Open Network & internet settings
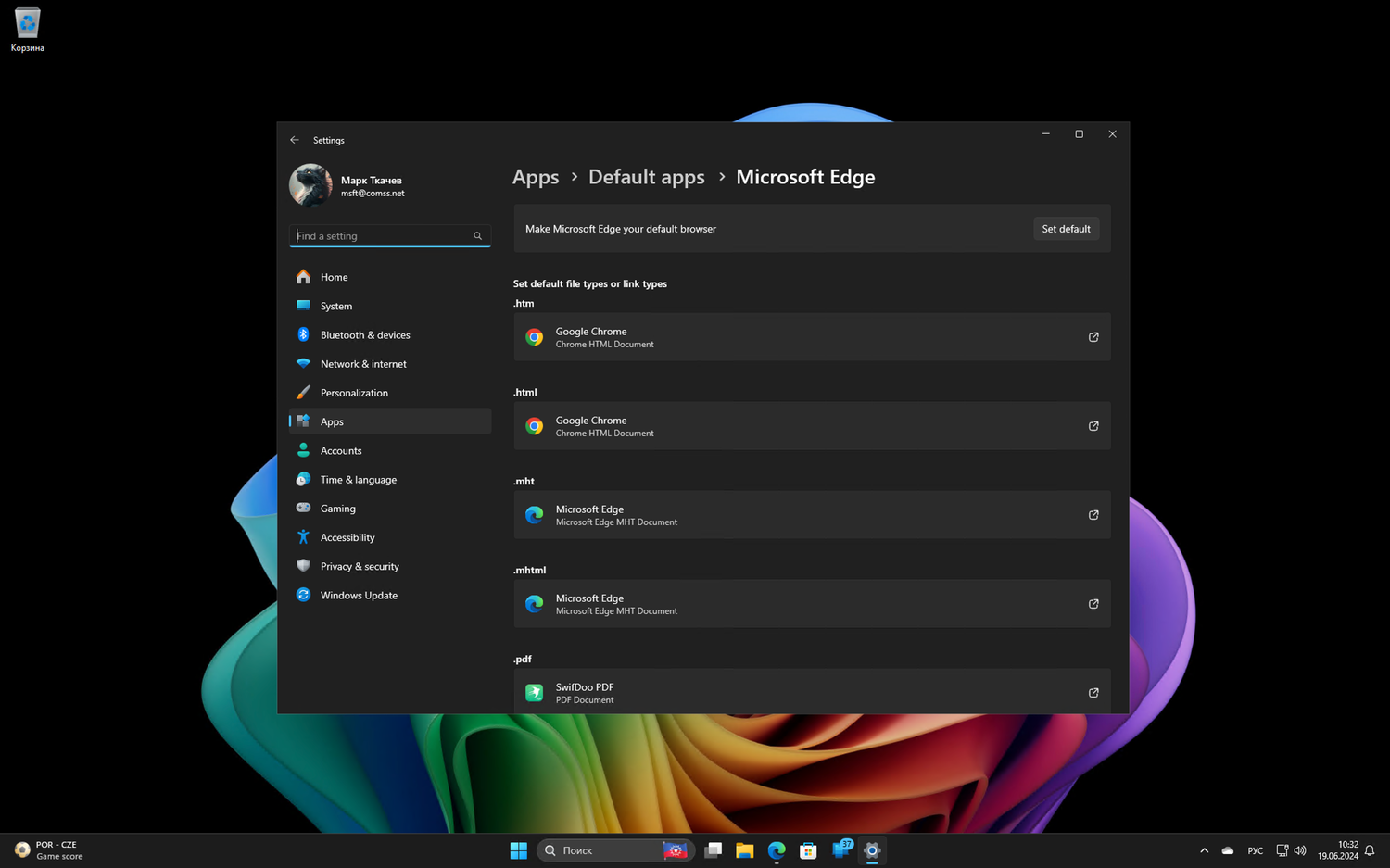The height and width of the screenshot is (868, 1390). pos(390,364)
